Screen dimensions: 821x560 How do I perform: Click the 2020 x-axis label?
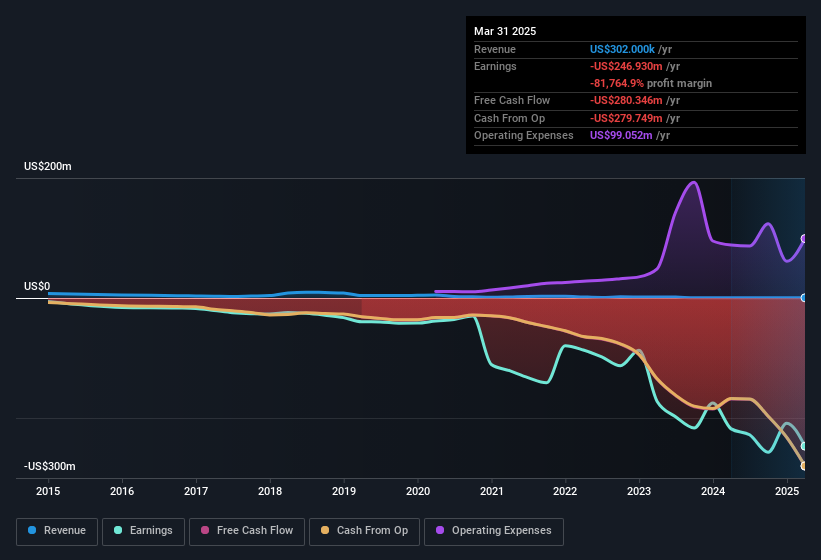(x=418, y=491)
